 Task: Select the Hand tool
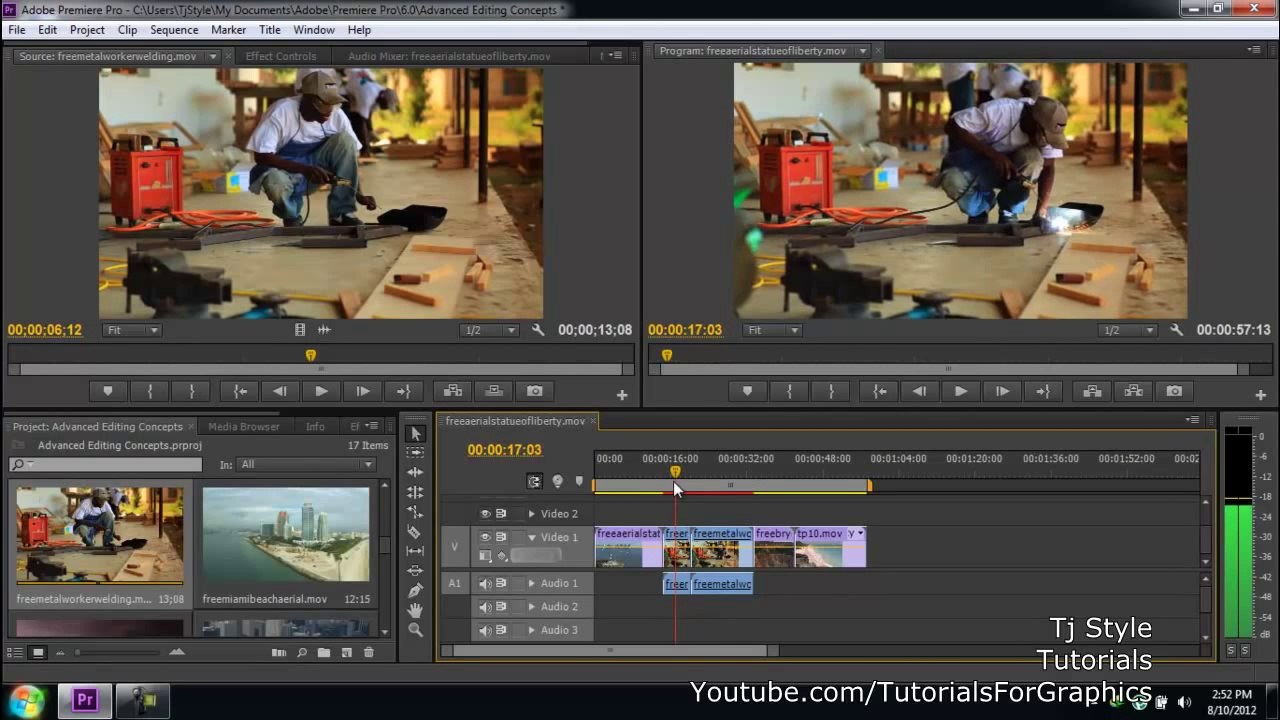point(416,610)
